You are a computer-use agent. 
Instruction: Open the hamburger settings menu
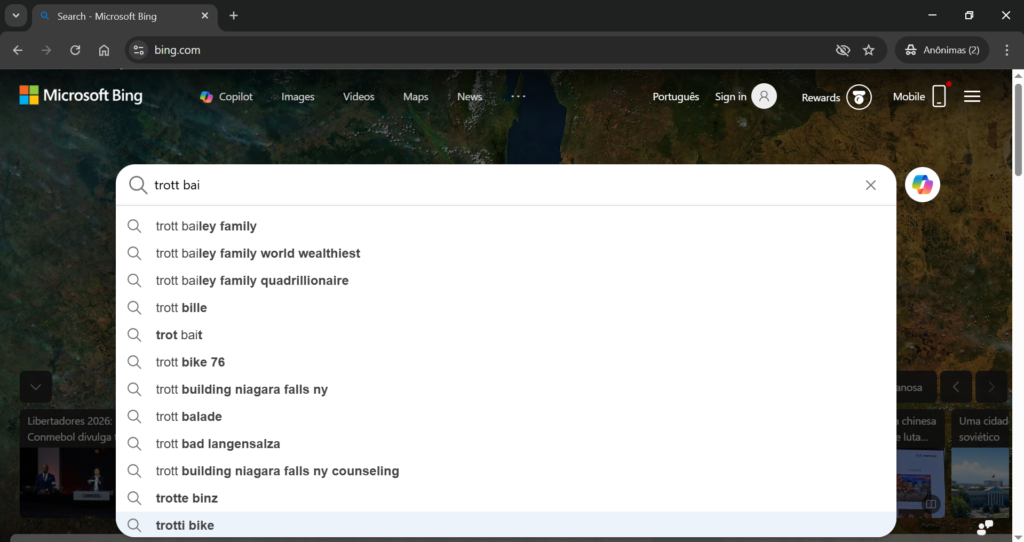[x=972, y=97]
